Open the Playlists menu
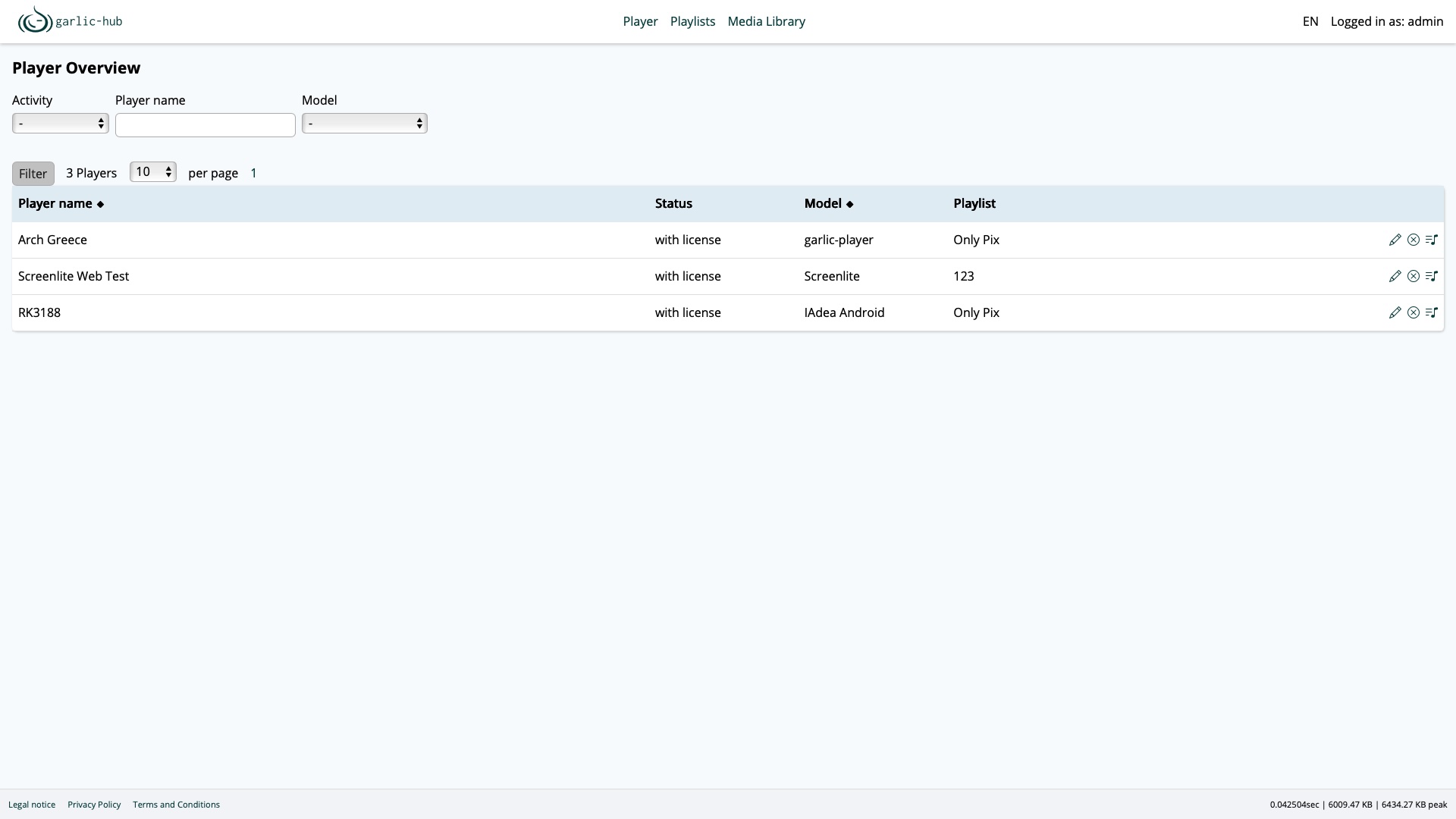This screenshot has height=819, width=1456. click(692, 21)
